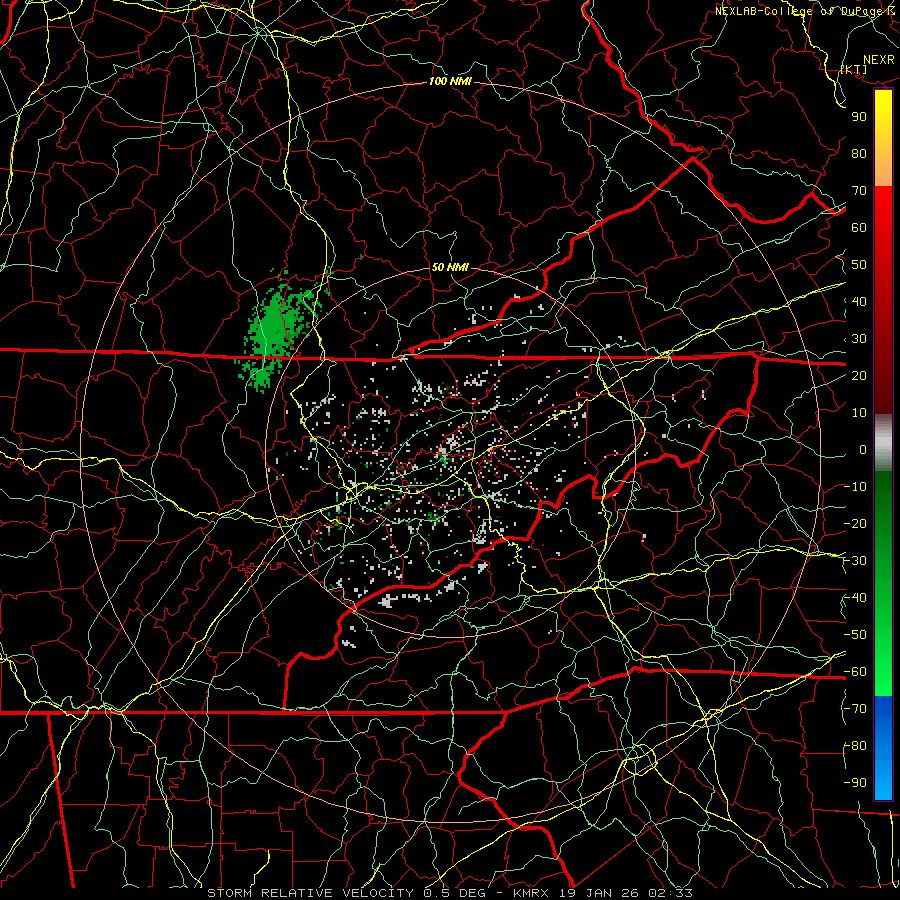
Task: Click the "KMRX" radar site ID in the footer
Action: point(531,893)
